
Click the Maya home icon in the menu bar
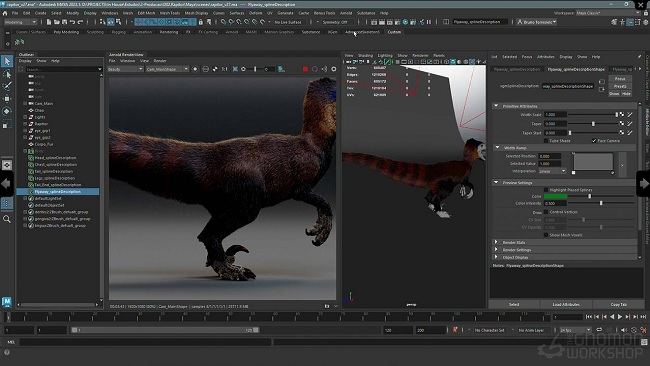pyautogui.click(x=5, y=13)
